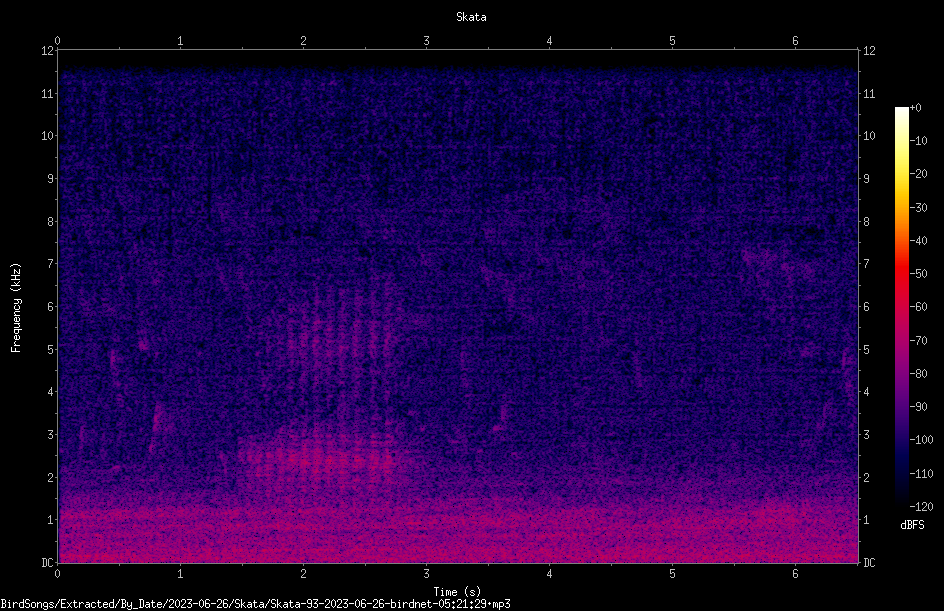Click the "dBFS" label under the color scale
944x611 pixels.
click(912, 525)
